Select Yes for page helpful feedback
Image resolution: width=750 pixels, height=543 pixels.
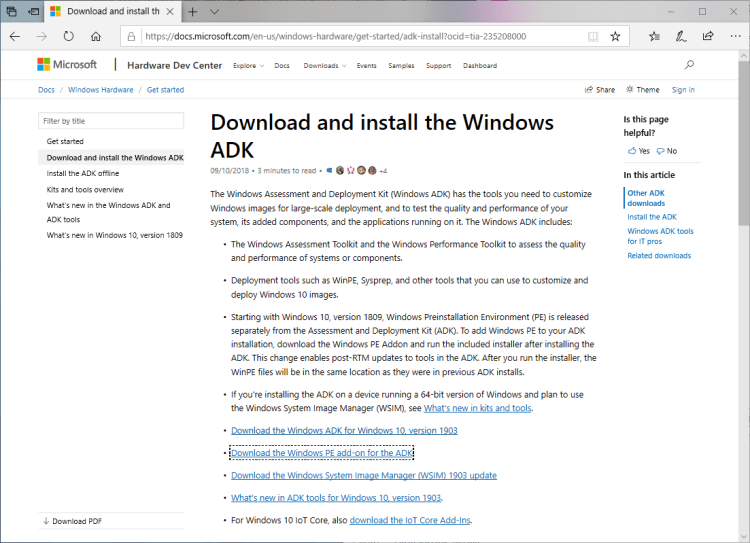tap(639, 151)
